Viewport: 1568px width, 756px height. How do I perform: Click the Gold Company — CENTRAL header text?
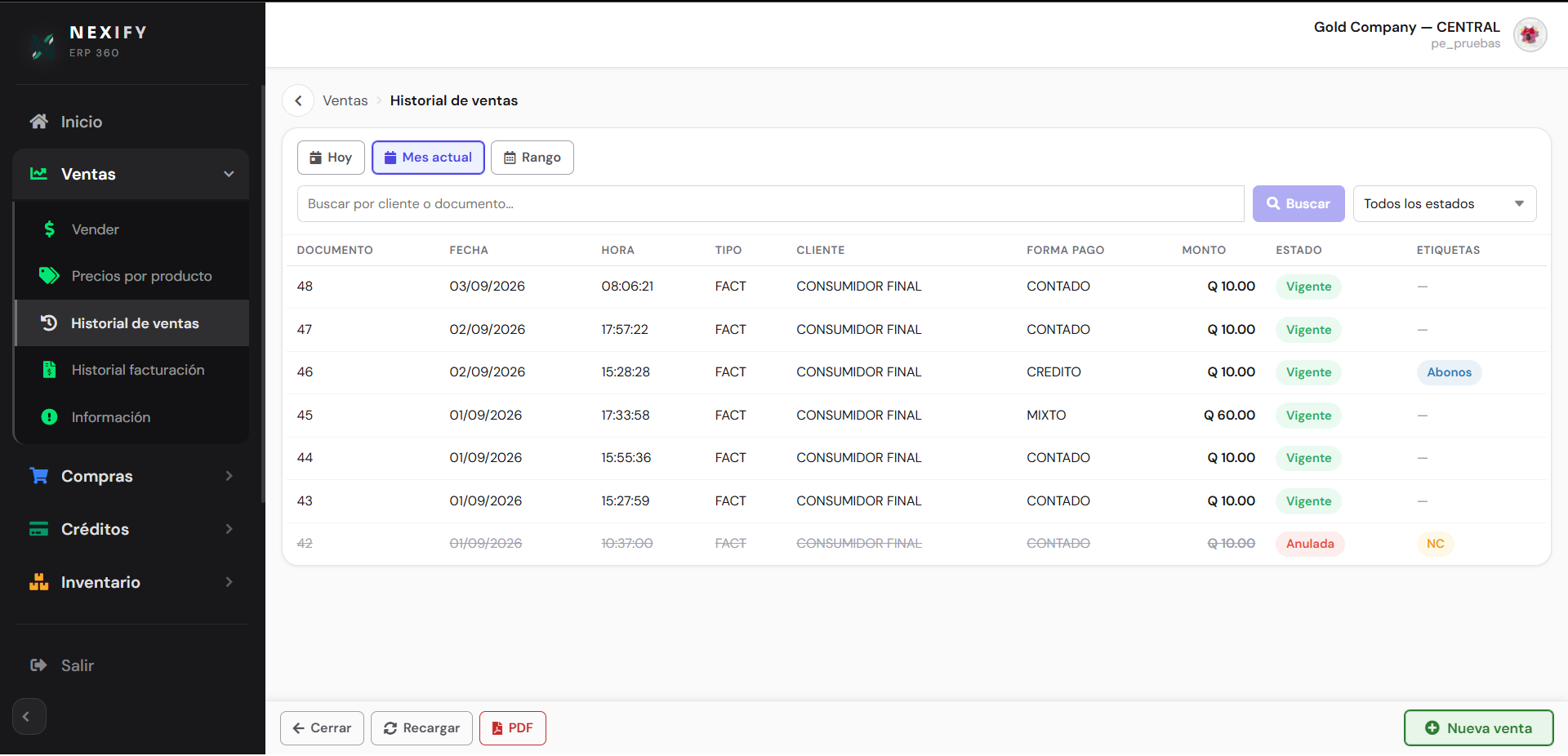tap(1406, 27)
